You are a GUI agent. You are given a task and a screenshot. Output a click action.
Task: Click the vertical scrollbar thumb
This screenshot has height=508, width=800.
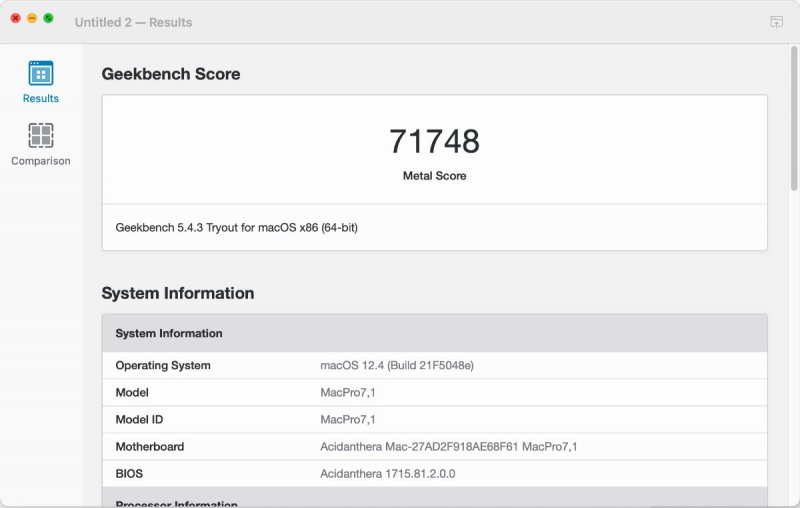tap(794, 120)
